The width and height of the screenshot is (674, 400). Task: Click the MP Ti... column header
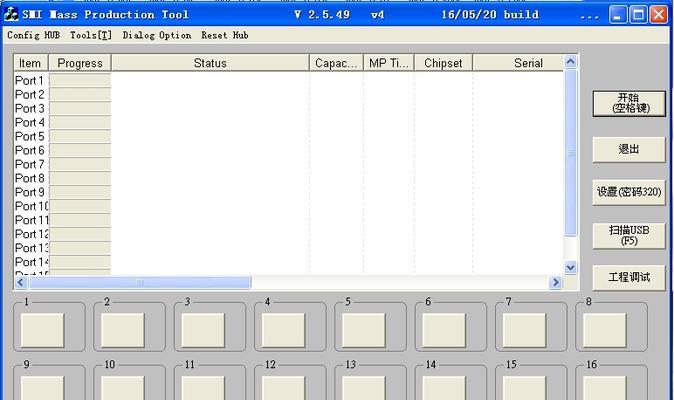[x=389, y=63]
